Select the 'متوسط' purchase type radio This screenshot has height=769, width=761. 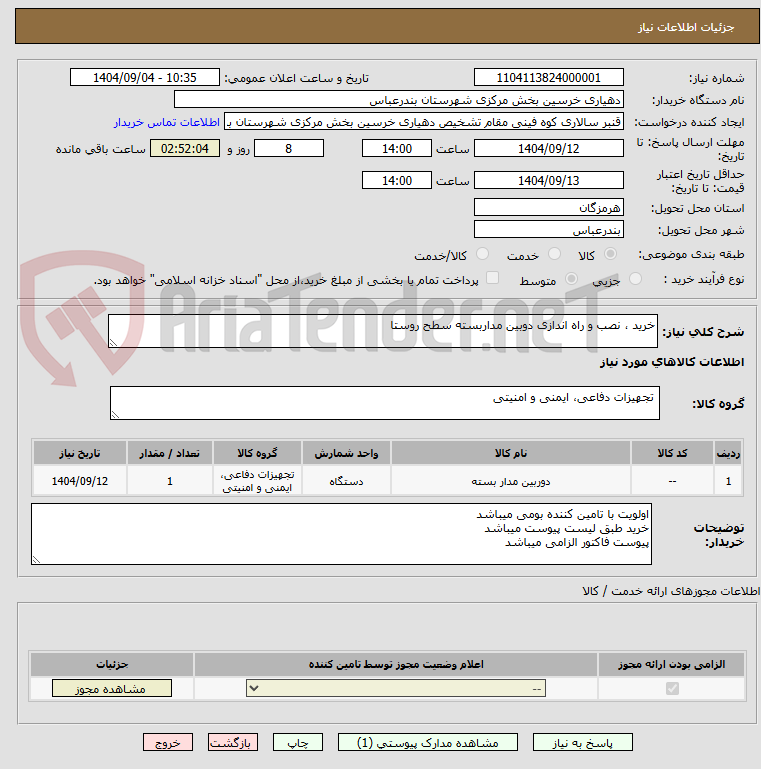tap(571, 279)
